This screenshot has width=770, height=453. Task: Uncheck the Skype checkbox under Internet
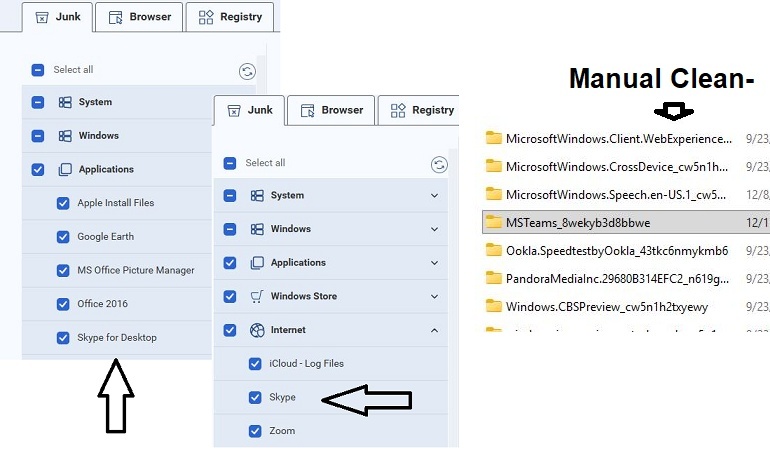point(255,397)
